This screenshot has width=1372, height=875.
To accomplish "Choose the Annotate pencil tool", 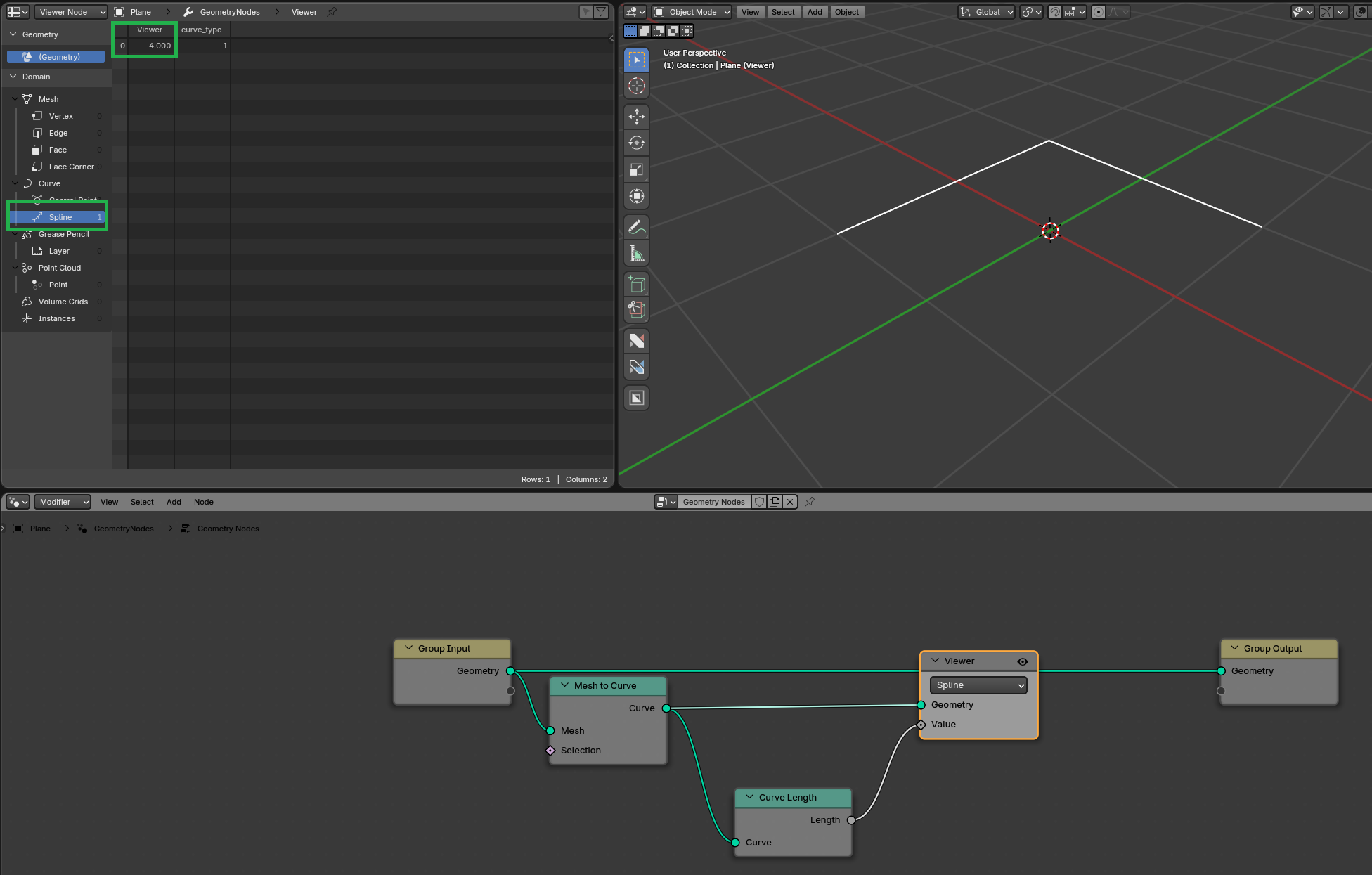I will pos(636,226).
